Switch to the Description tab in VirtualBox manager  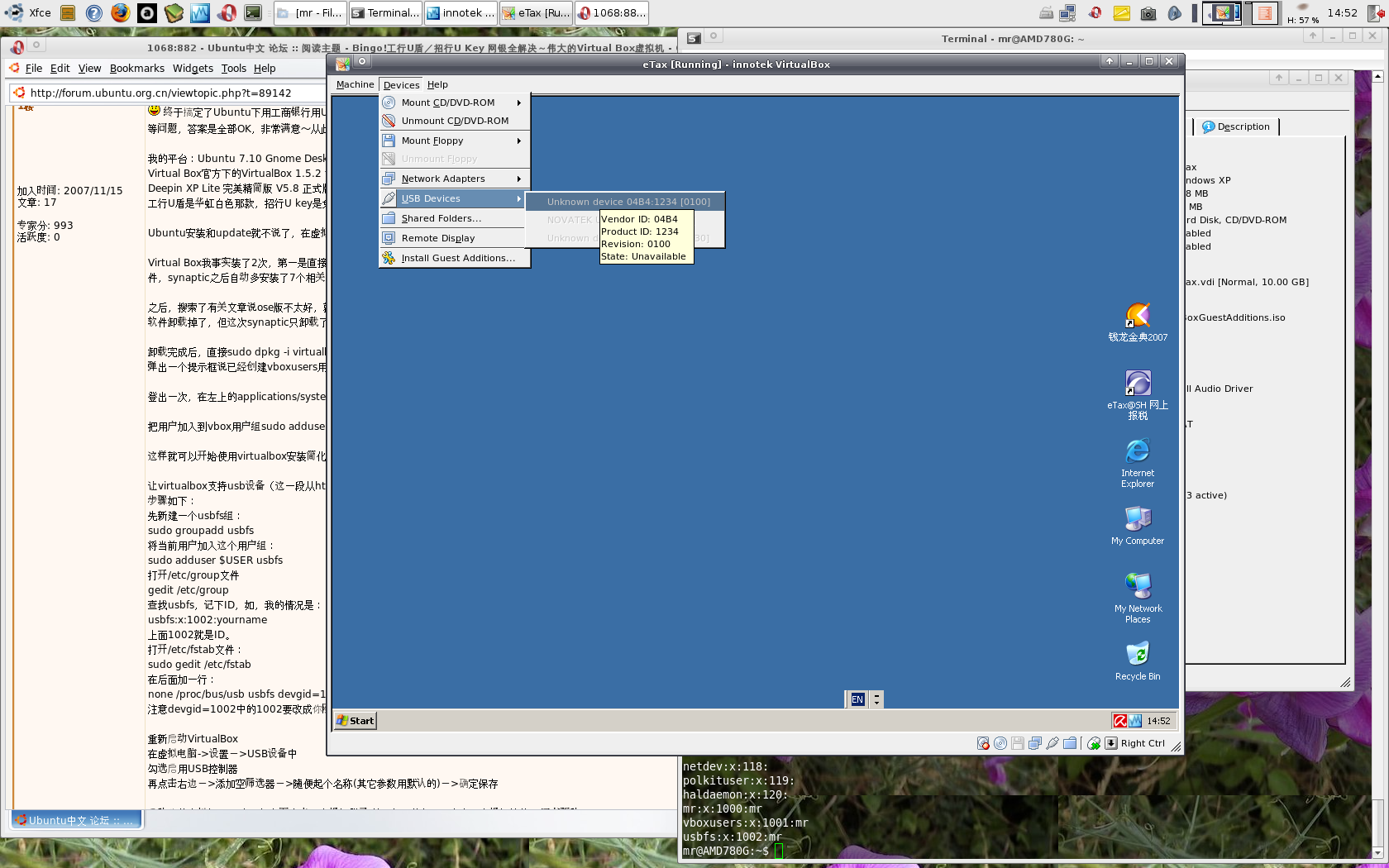coord(1237,126)
